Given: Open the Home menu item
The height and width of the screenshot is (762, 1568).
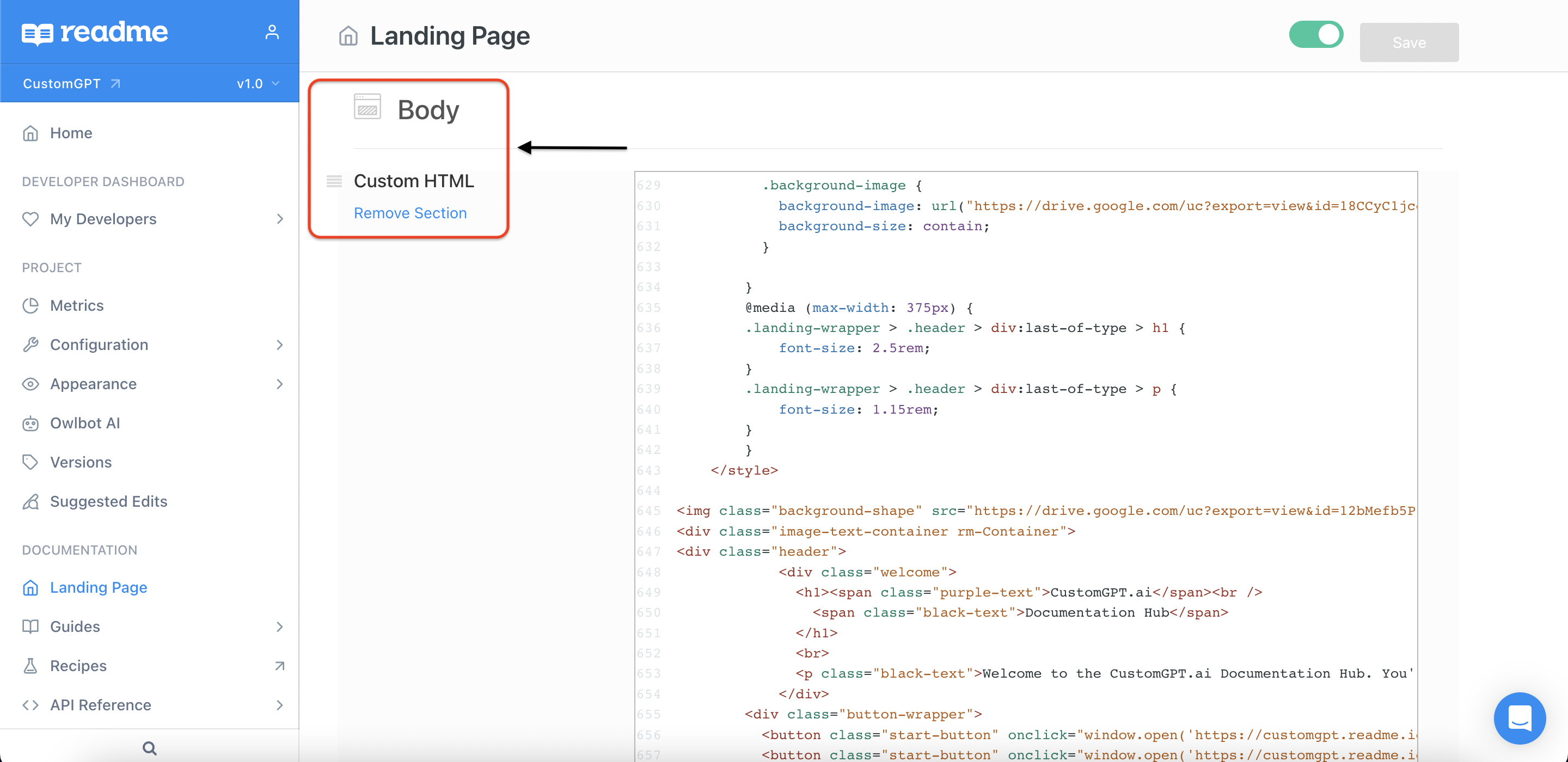Looking at the screenshot, I should point(71,133).
